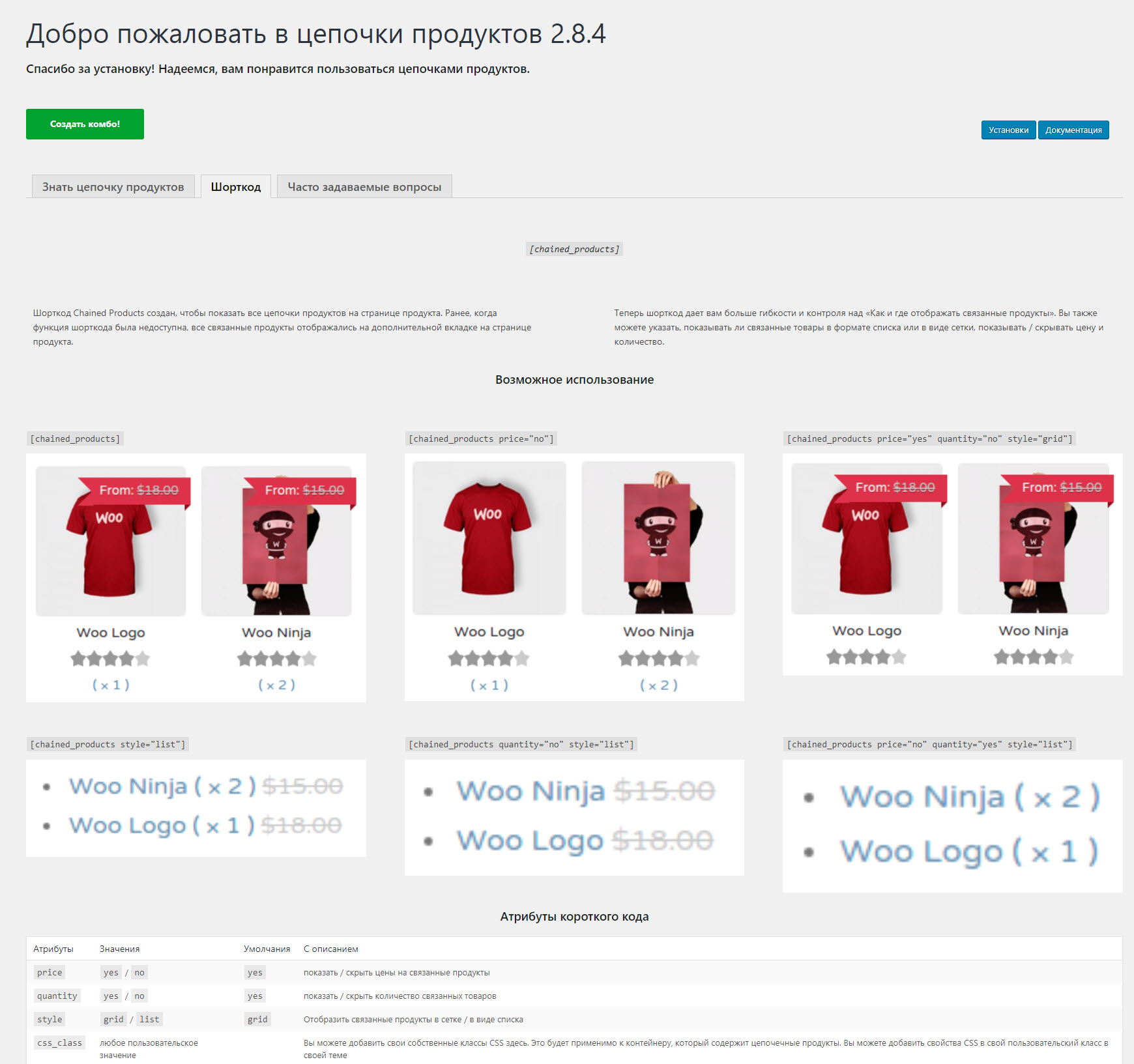
Task: Click the "Атрибуты" column header
Action: pyautogui.click(x=53, y=949)
